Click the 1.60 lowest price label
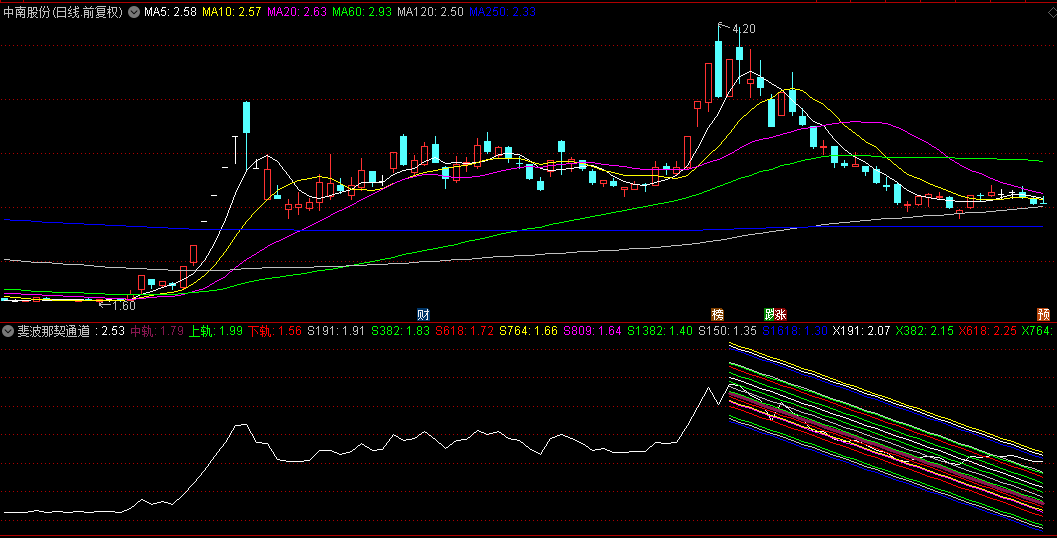This screenshot has width=1057, height=538. pyautogui.click(x=123, y=305)
